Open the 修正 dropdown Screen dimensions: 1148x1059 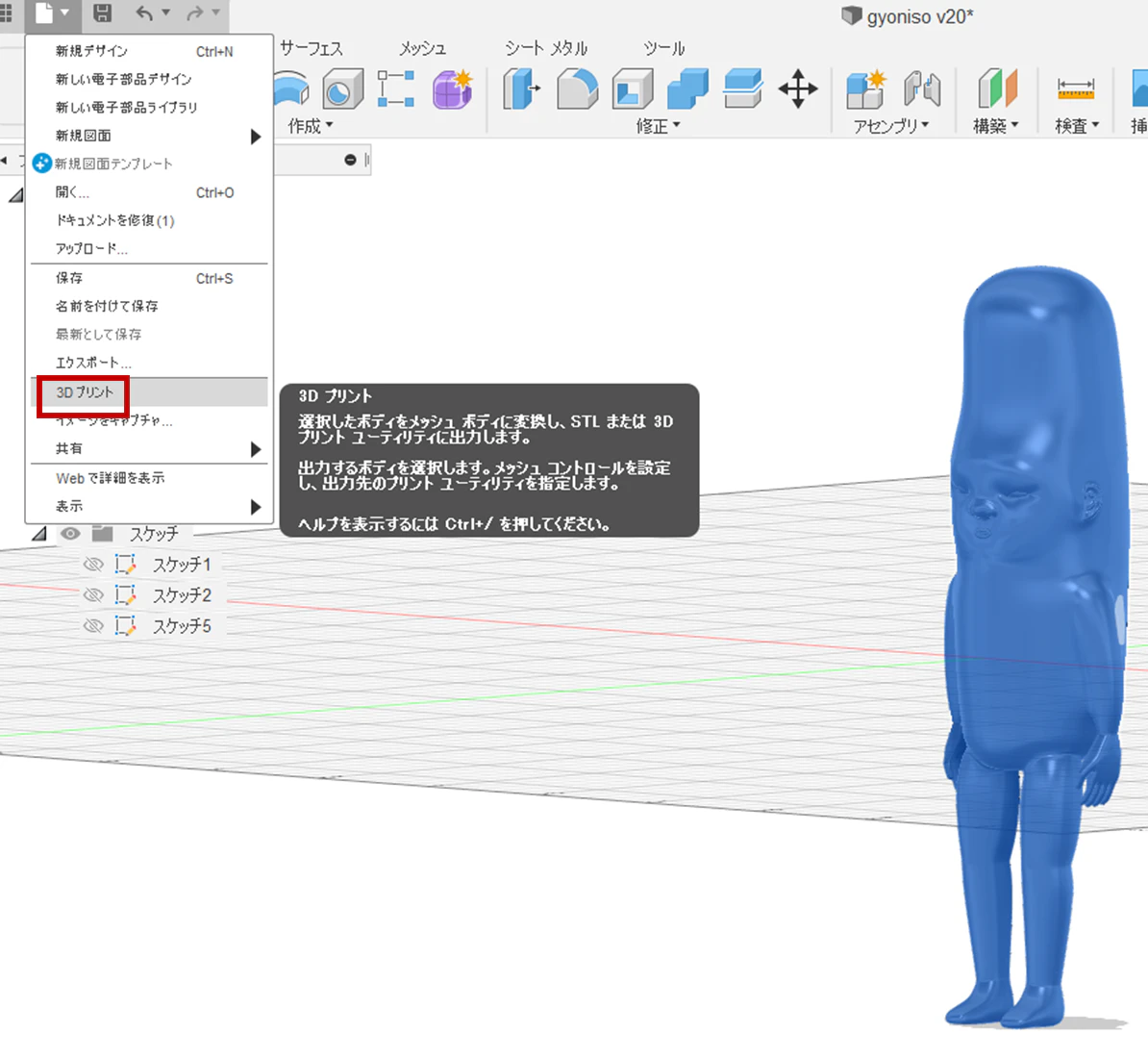(659, 126)
